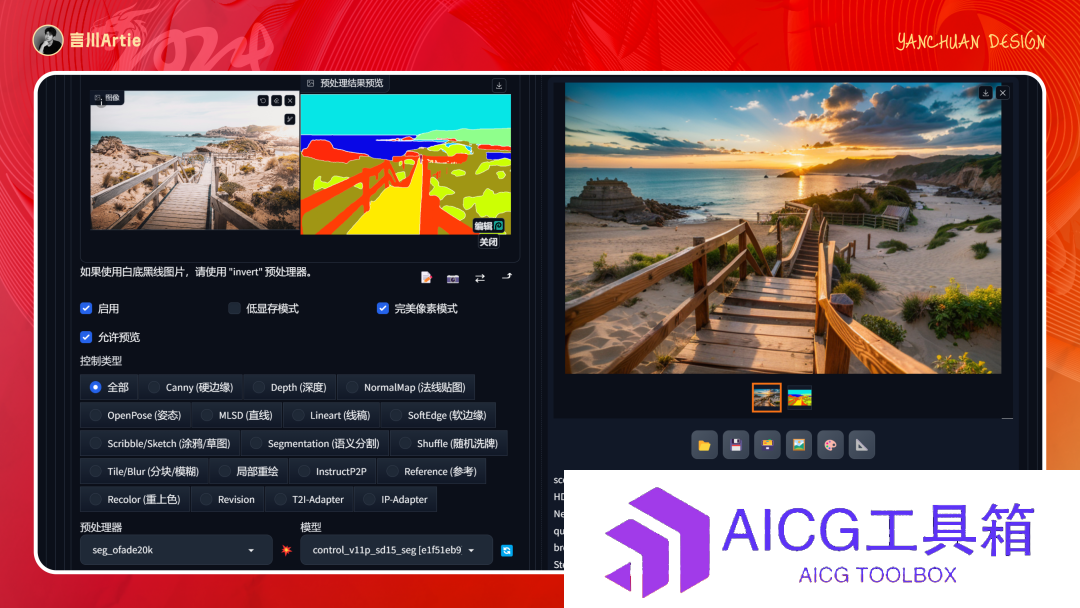Click the generated sunset beach image

[x=783, y=228]
